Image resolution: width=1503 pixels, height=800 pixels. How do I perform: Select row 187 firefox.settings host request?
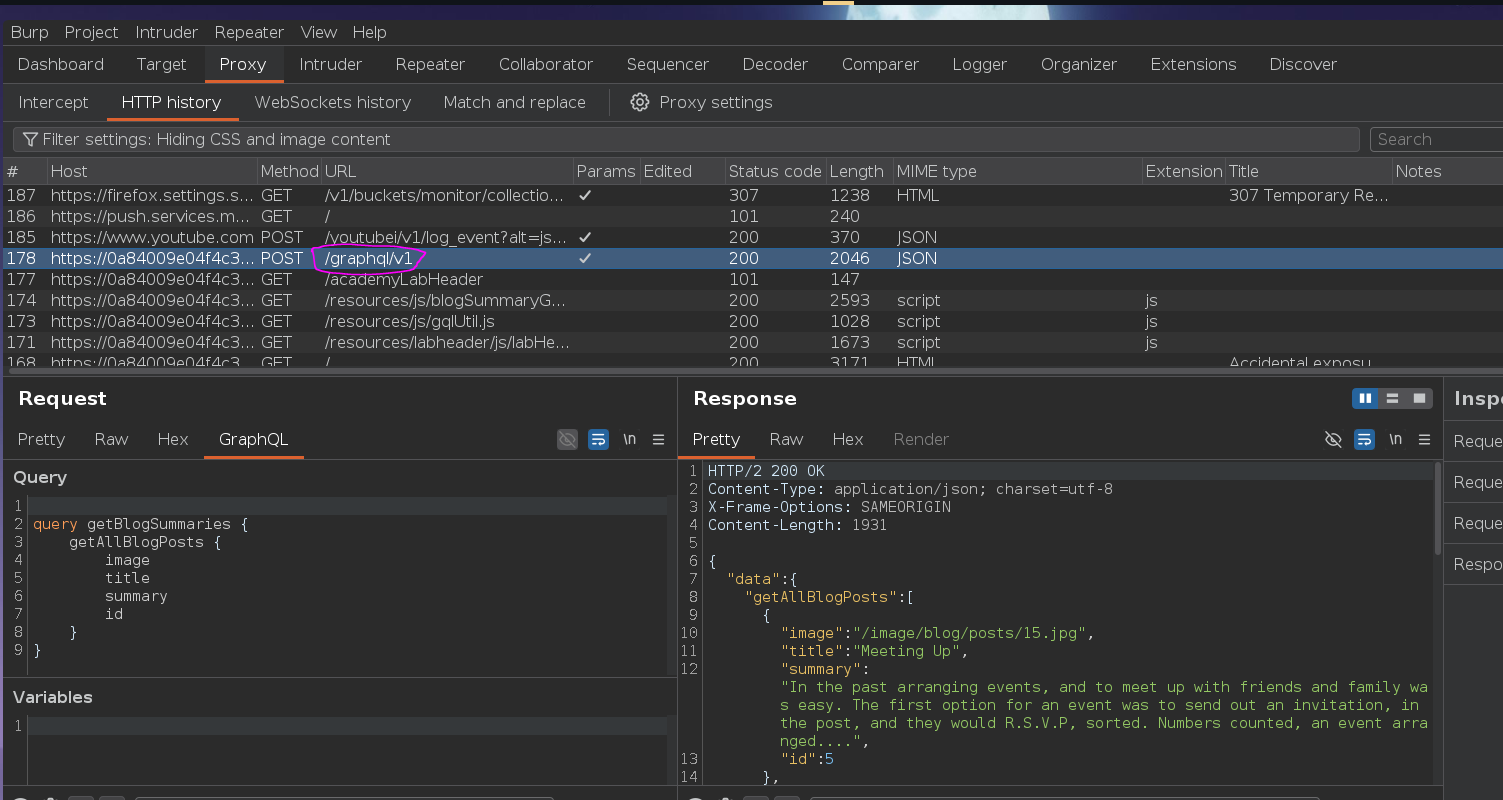click(x=751, y=196)
